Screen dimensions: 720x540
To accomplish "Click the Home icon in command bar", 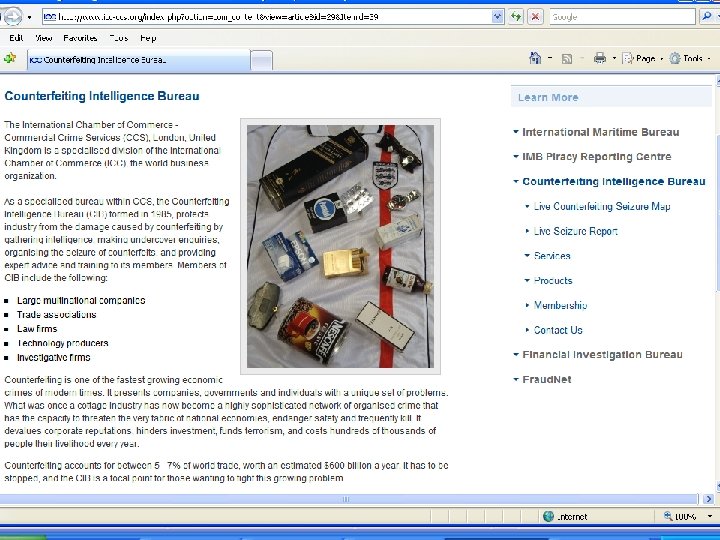I will [x=535, y=58].
